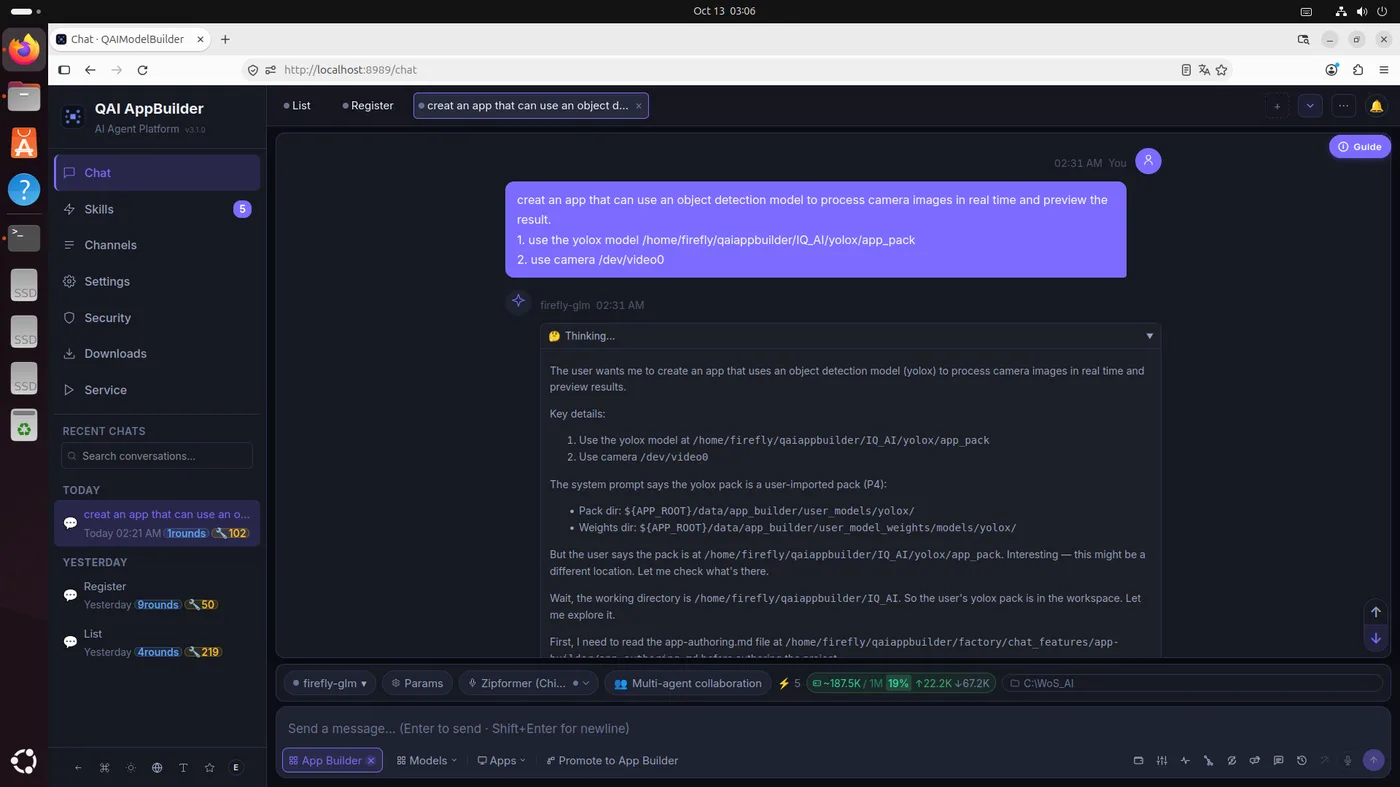Image resolution: width=1400 pixels, height=787 pixels.
Task: Click the globe language icon in sidebar footer
Action: [x=157, y=768]
